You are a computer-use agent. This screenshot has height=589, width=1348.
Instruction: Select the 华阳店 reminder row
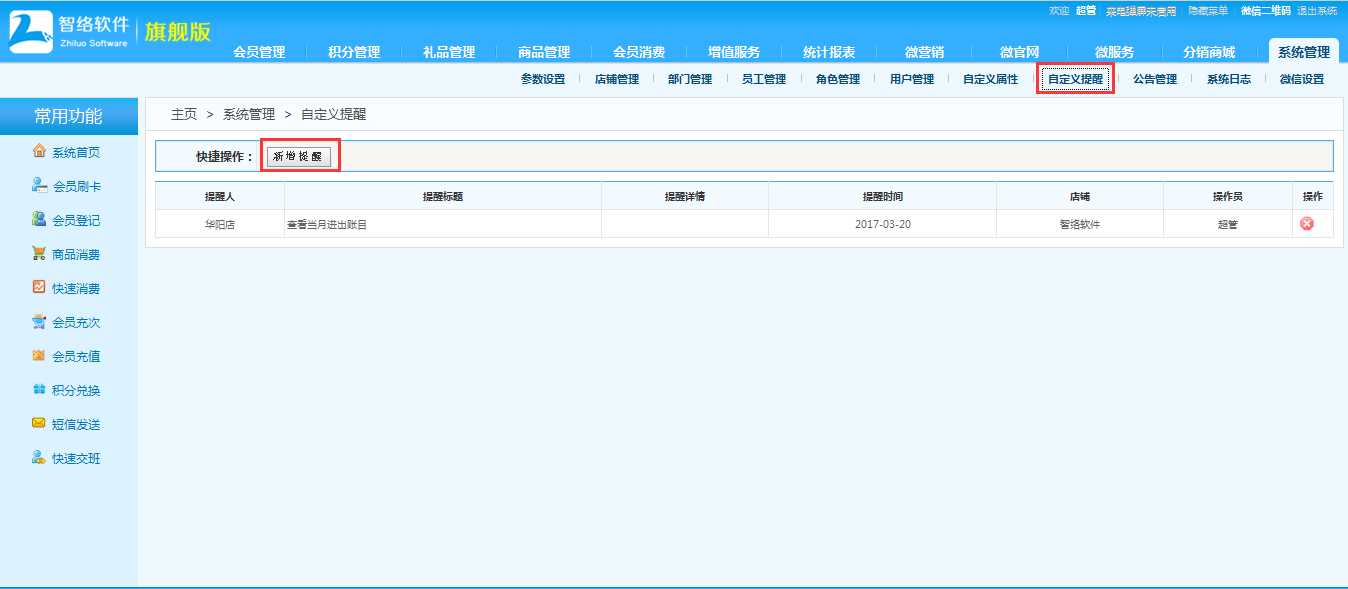click(217, 222)
